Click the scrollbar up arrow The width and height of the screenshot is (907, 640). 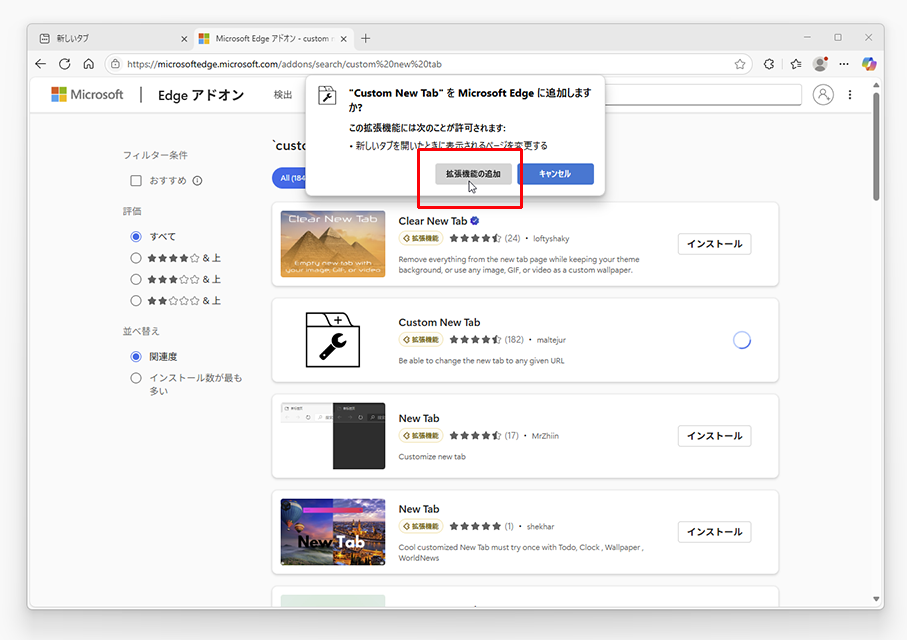[x=876, y=86]
